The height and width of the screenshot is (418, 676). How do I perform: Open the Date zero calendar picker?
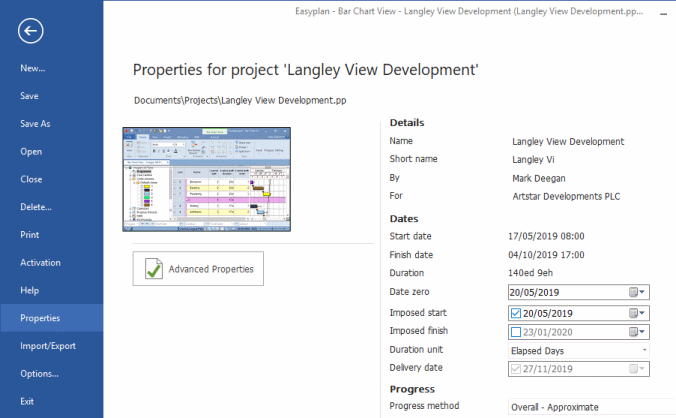637,292
